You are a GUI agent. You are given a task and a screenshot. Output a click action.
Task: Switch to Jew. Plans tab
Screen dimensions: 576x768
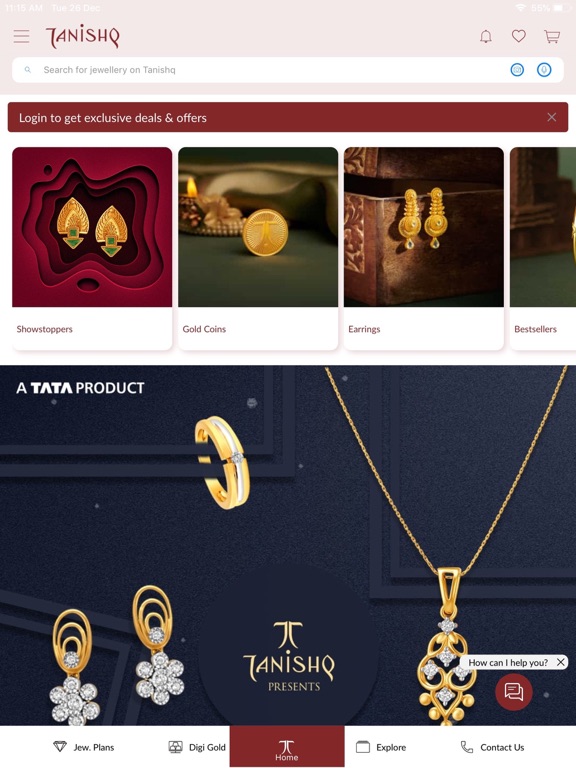tap(83, 747)
